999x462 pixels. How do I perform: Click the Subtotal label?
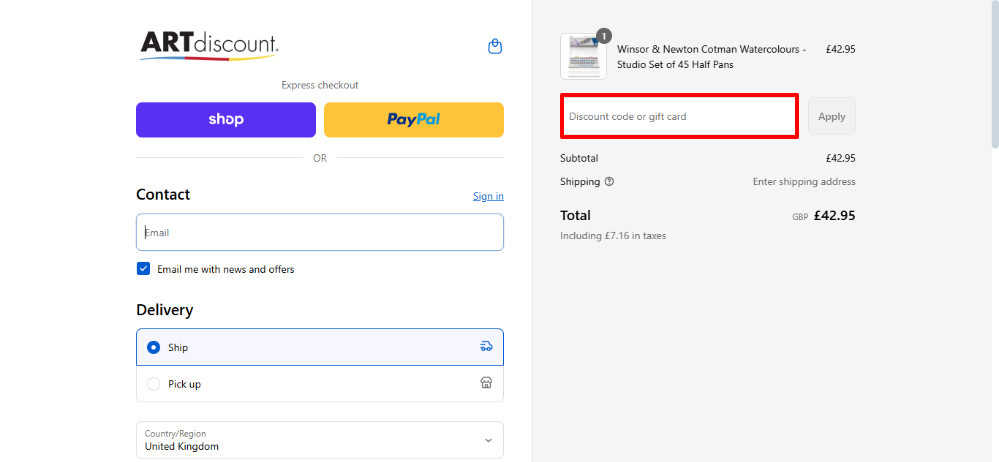tap(579, 158)
